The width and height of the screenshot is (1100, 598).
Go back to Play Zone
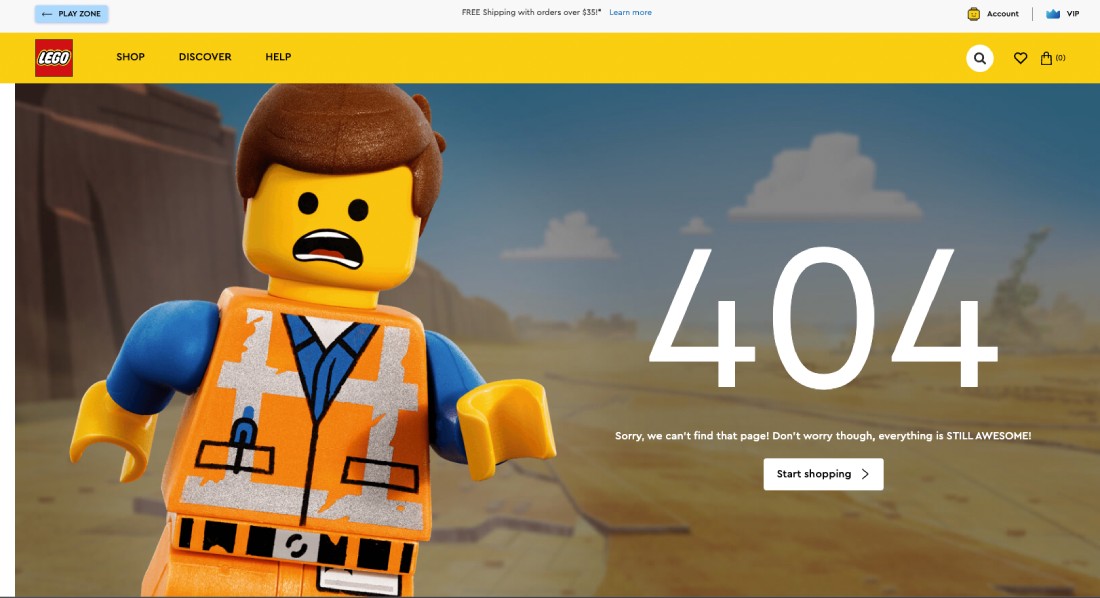72,14
